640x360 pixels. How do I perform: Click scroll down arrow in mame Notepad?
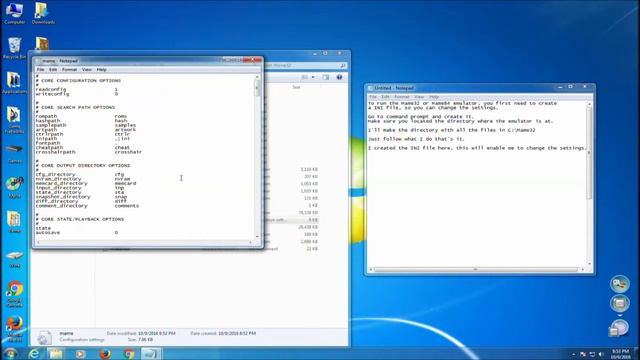coord(257,236)
